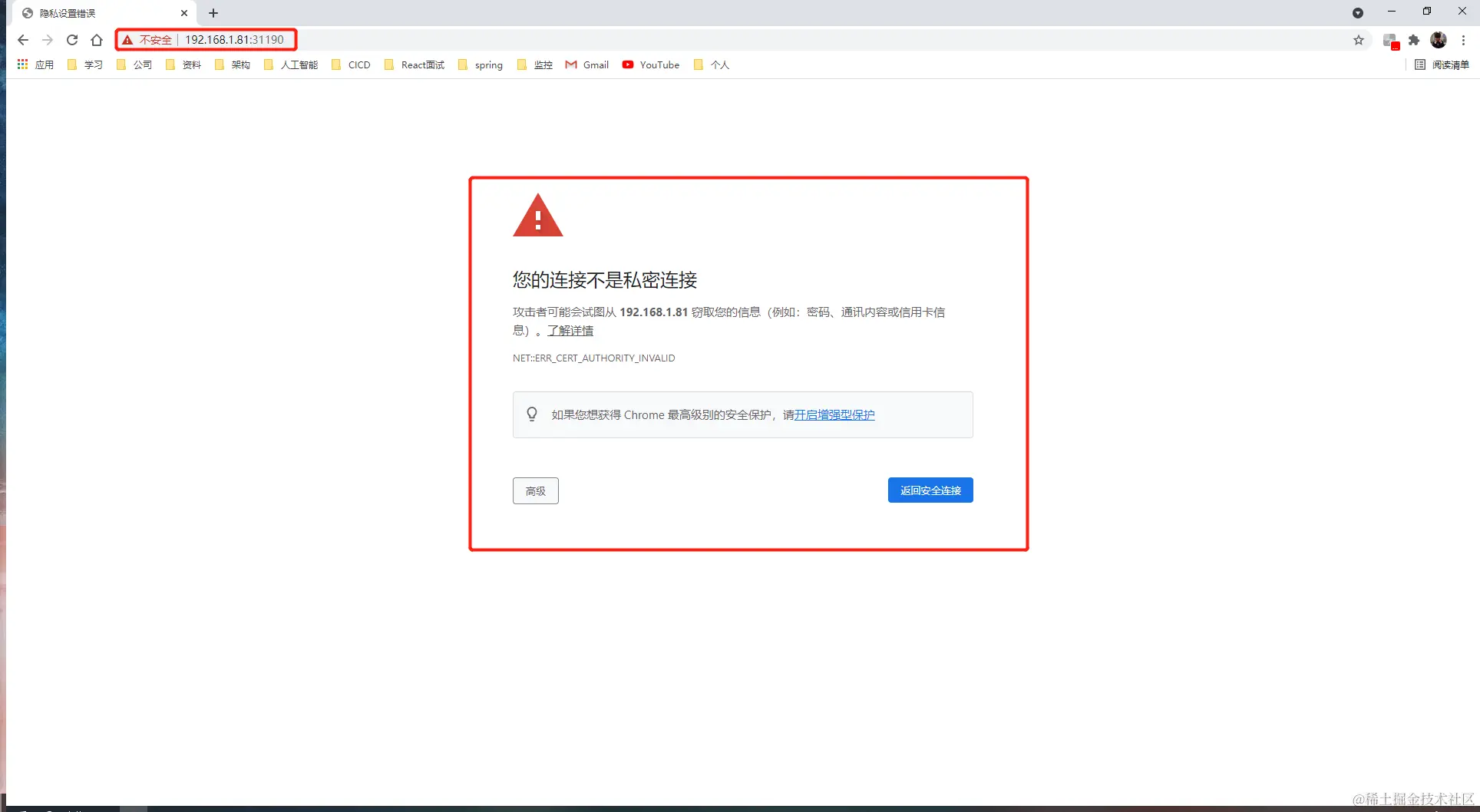Image resolution: width=1480 pixels, height=812 pixels.
Task: Go back with the browser back arrow
Action: point(22,40)
